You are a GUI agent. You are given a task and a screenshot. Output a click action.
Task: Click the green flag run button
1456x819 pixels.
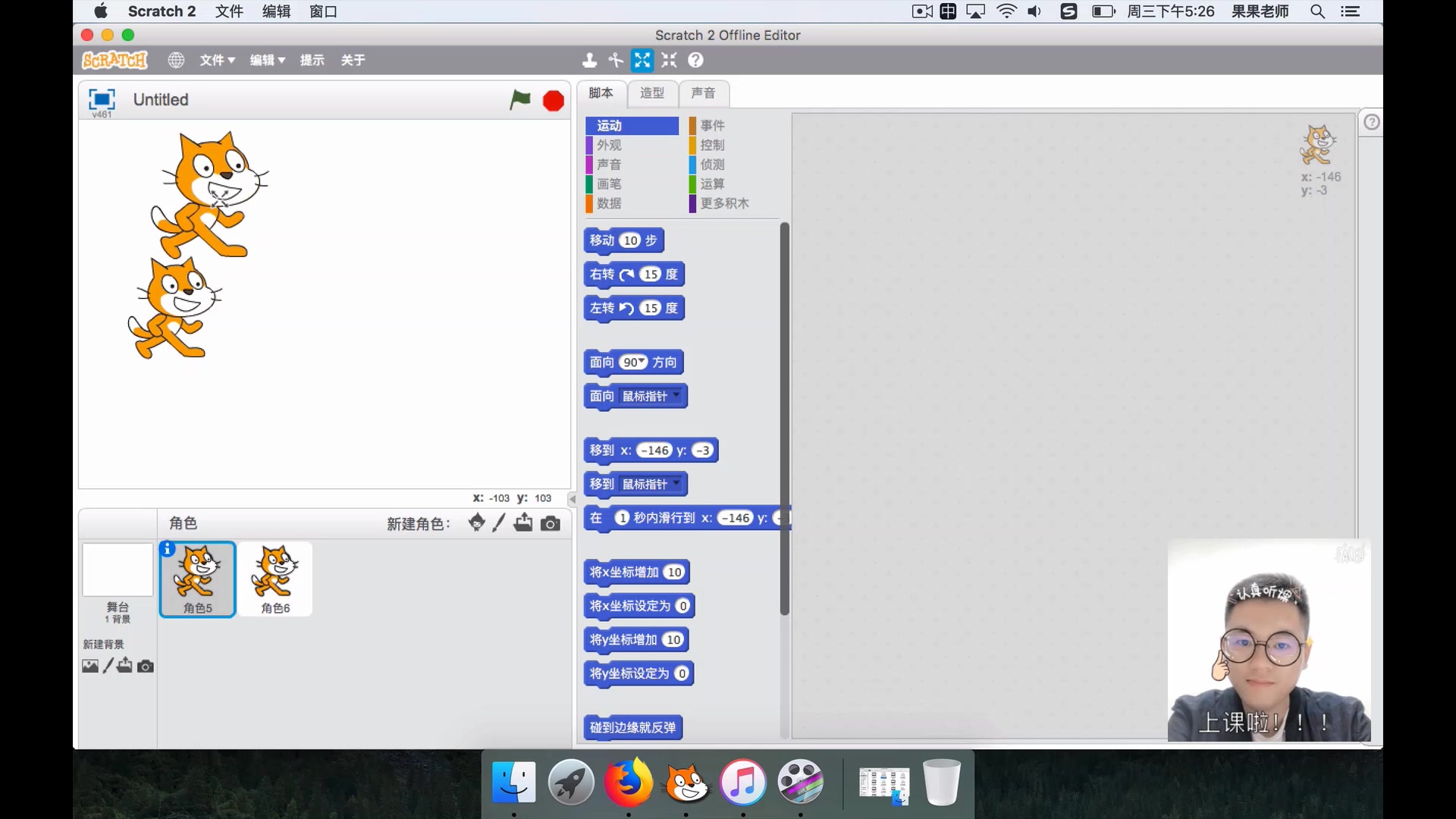click(x=521, y=98)
